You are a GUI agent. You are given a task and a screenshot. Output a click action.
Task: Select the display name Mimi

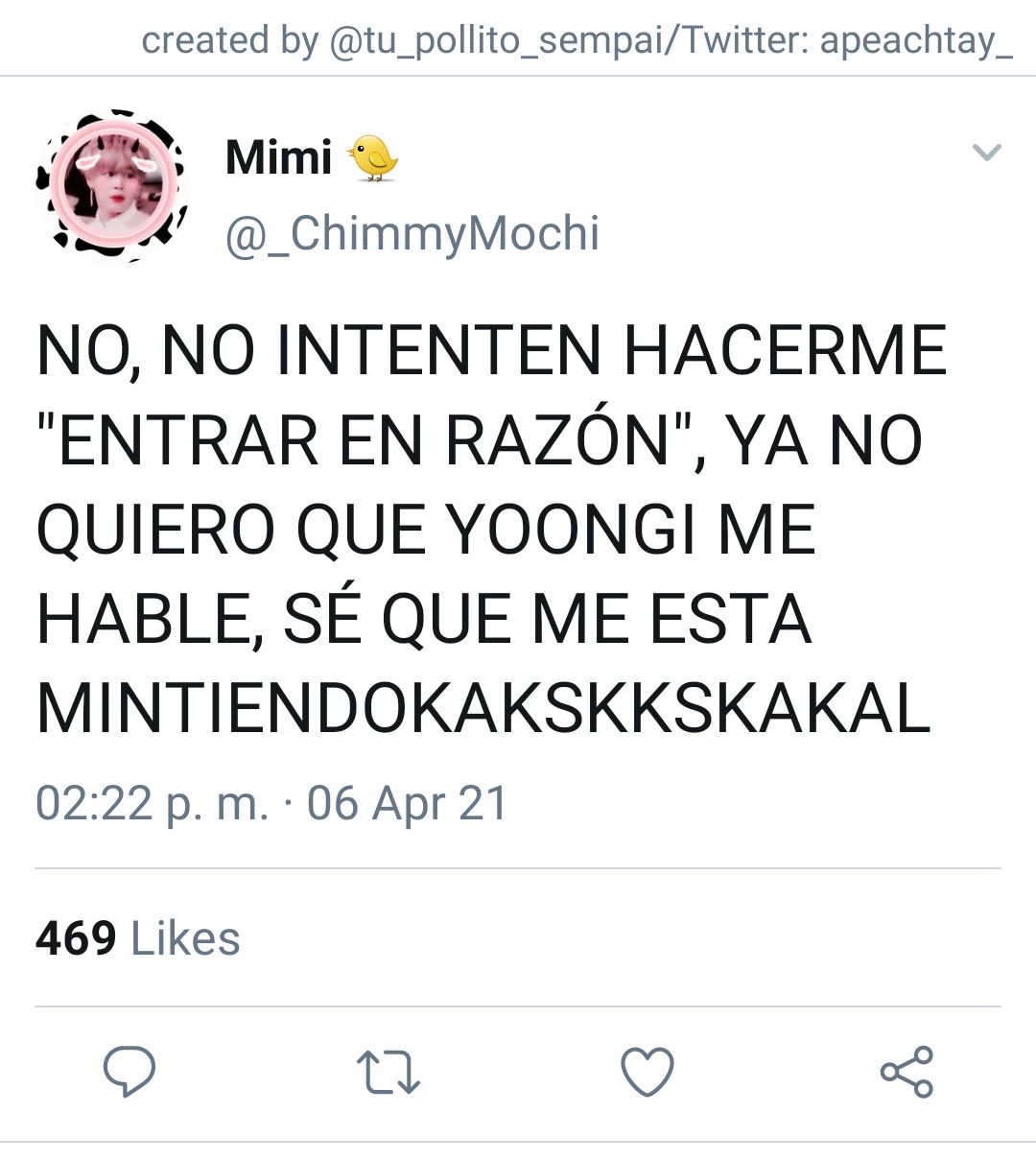tap(279, 156)
